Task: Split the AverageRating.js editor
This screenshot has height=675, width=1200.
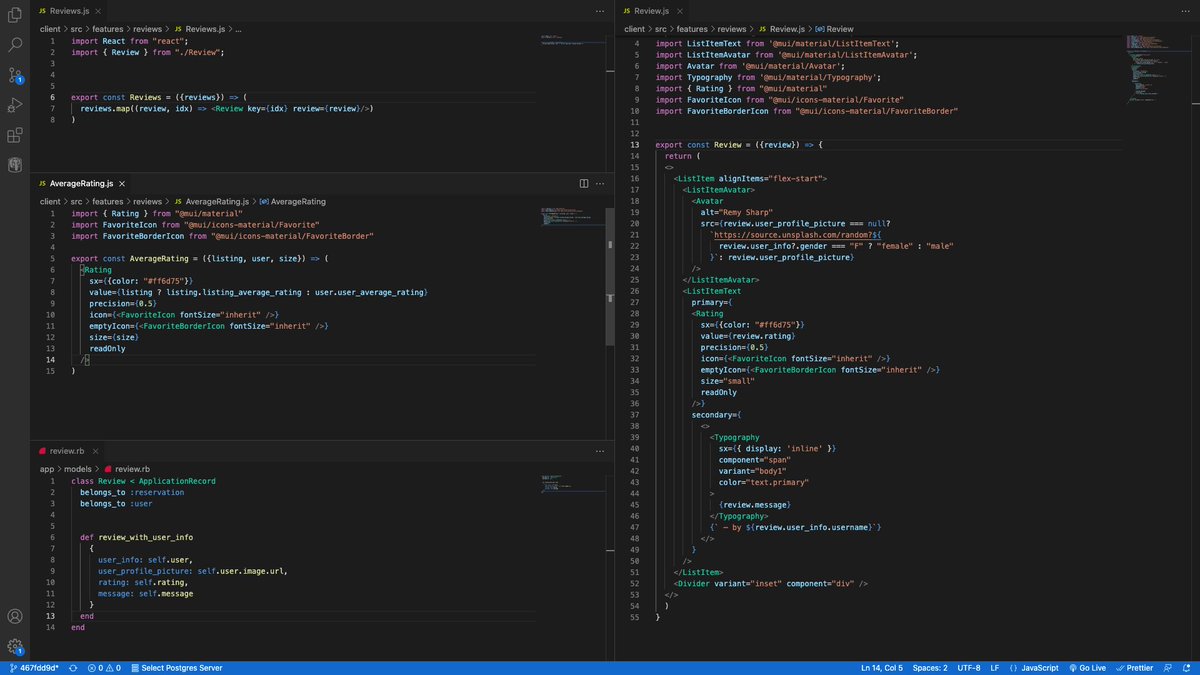Action: tap(584, 184)
